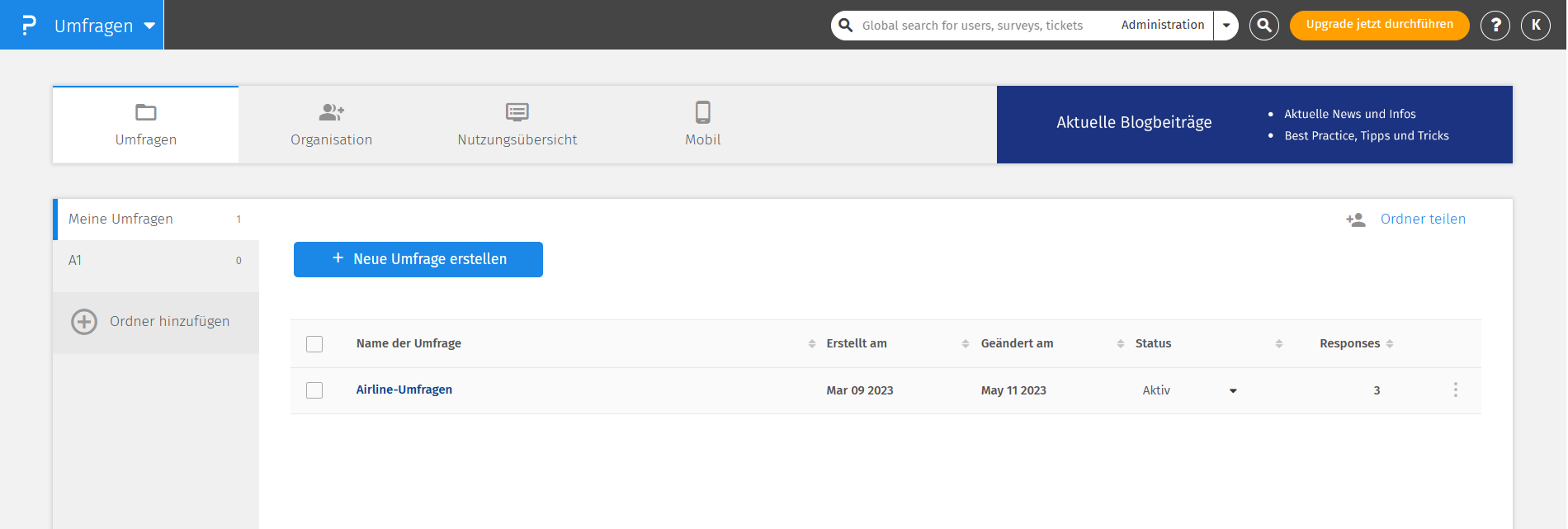The height and width of the screenshot is (529, 1568).
Task: Open Best Practice, Tipps und Tricks link
Action: point(1366,135)
